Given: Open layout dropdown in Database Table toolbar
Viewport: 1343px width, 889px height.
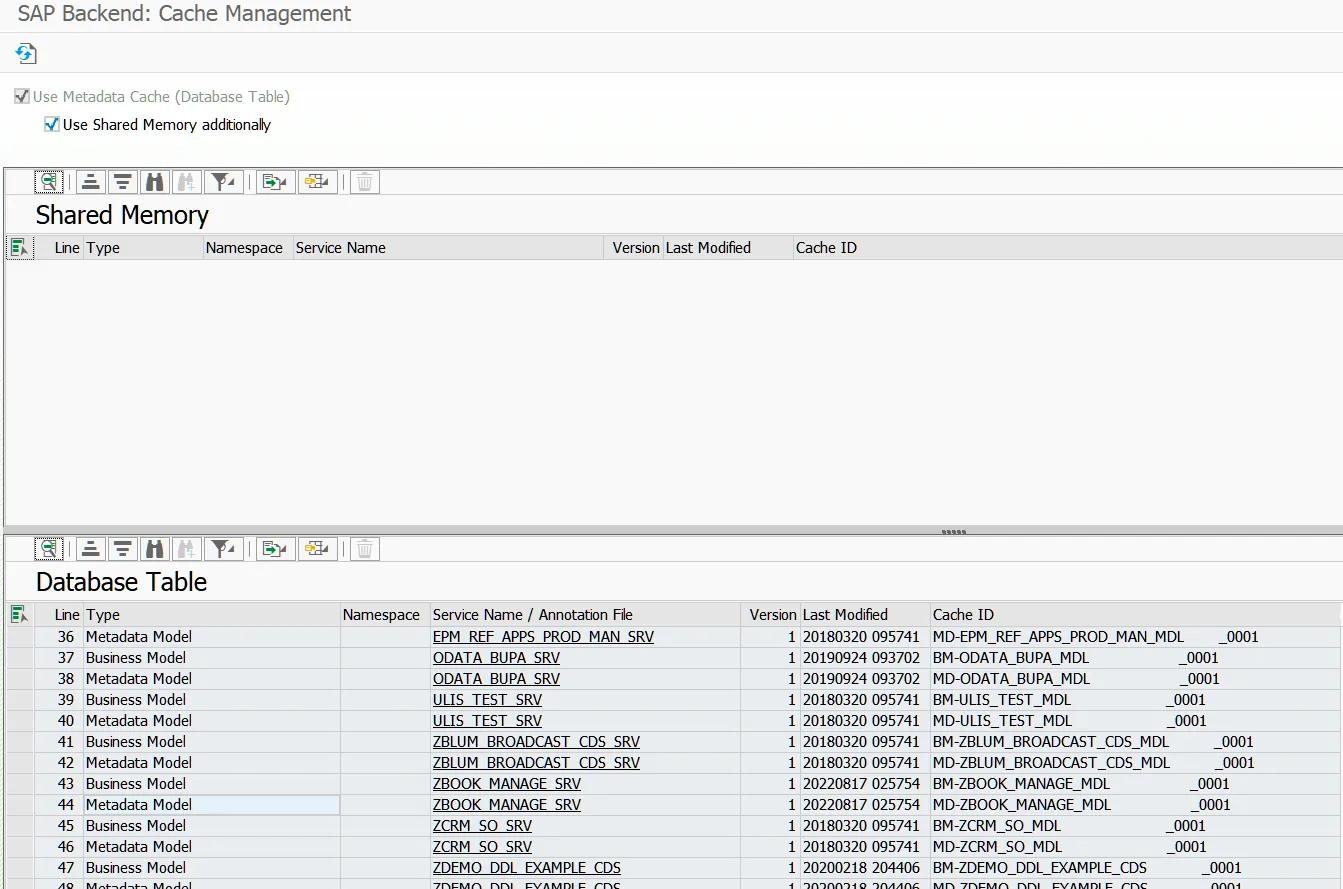Looking at the screenshot, I should [318, 549].
